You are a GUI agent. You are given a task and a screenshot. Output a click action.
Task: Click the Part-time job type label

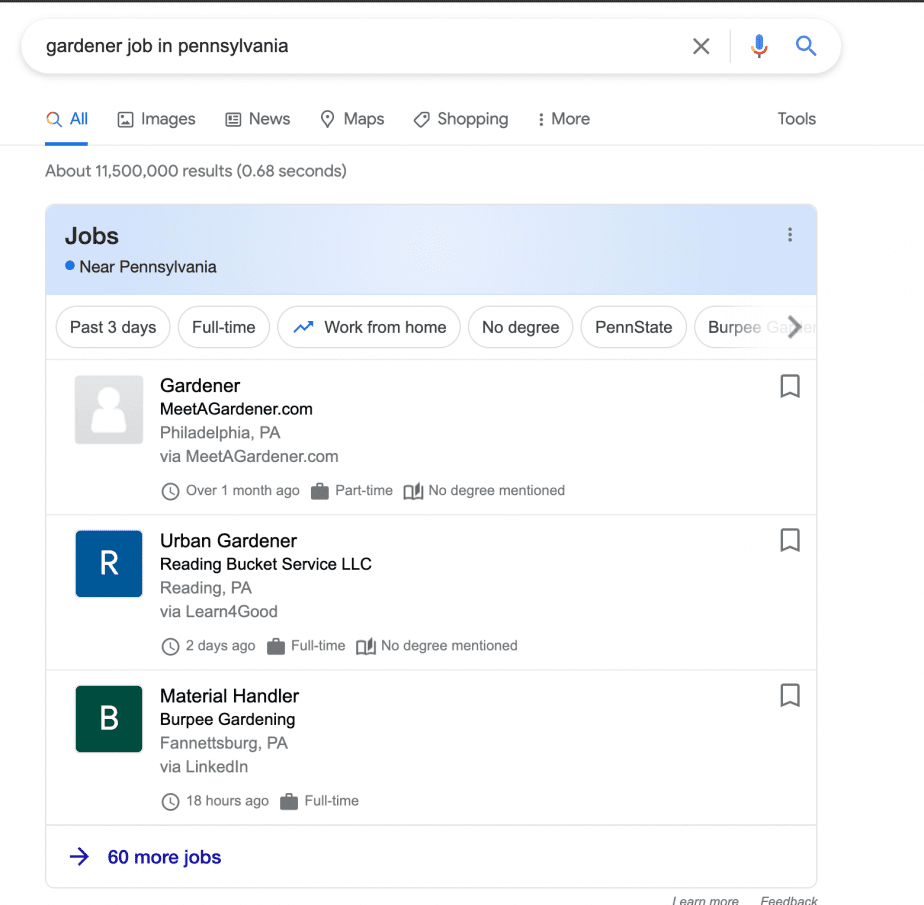pos(364,490)
